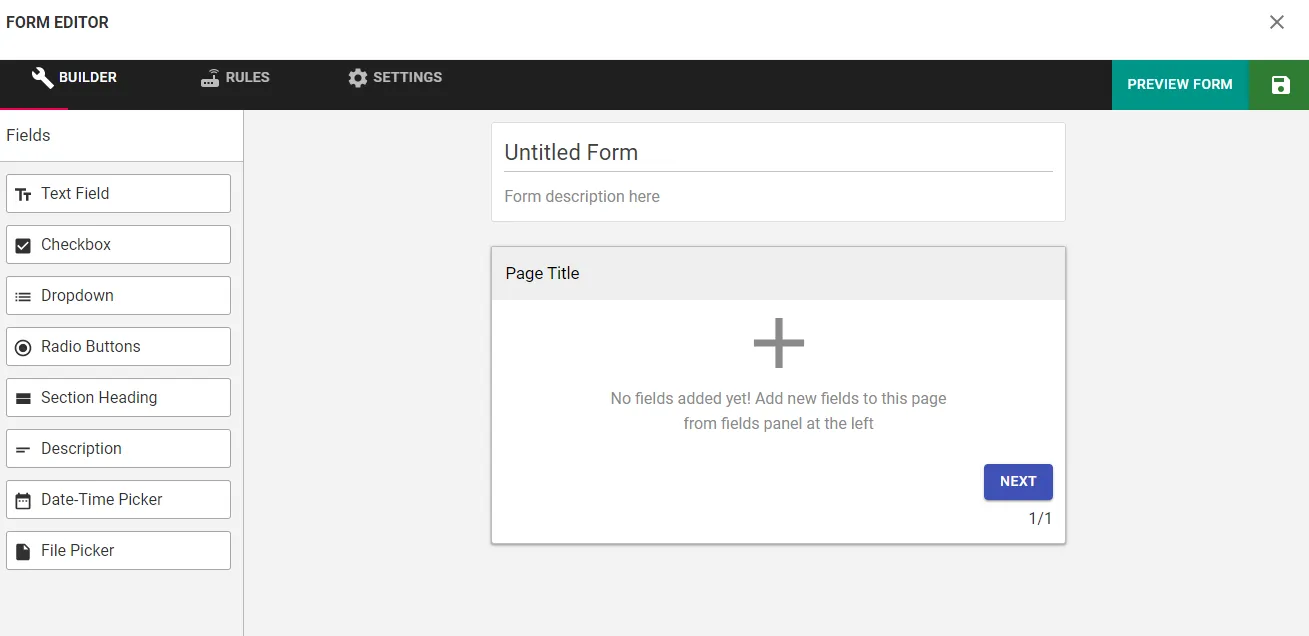Edit the Untitled Form title field
The width and height of the screenshot is (1309, 636).
[778, 153]
